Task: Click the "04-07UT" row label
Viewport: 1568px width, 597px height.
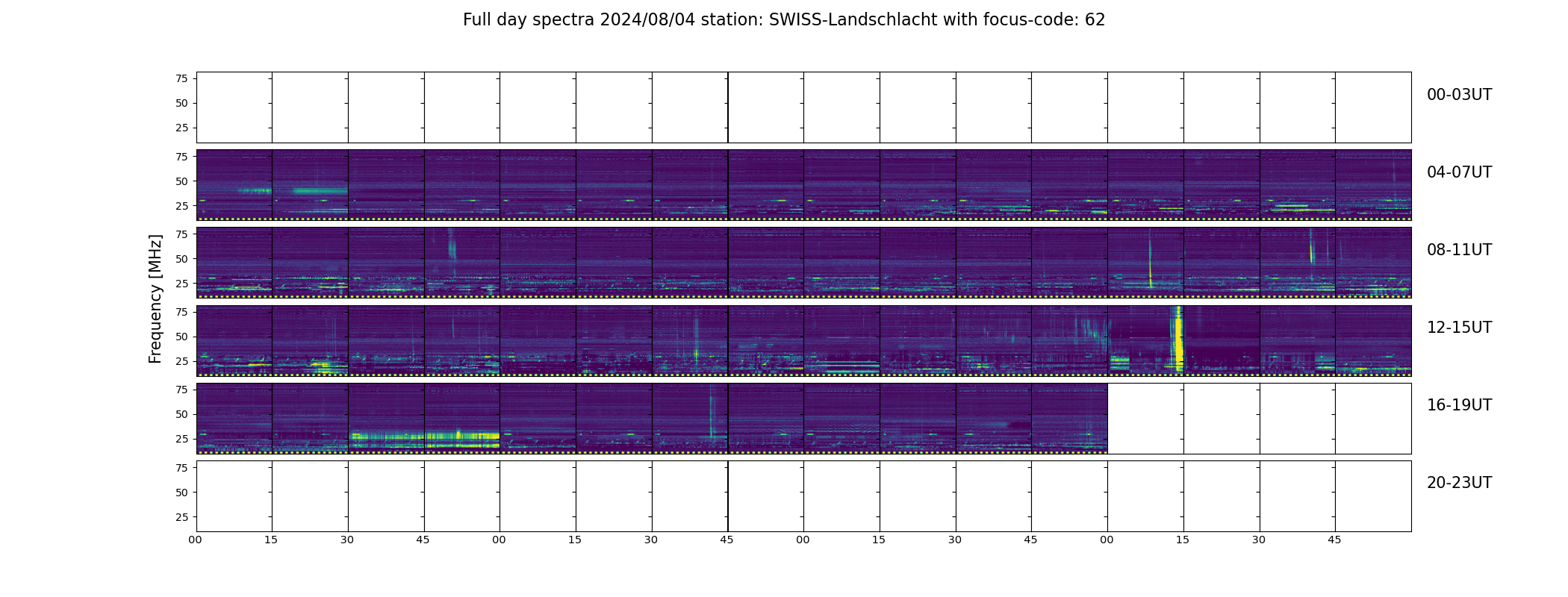Action: 1459,172
